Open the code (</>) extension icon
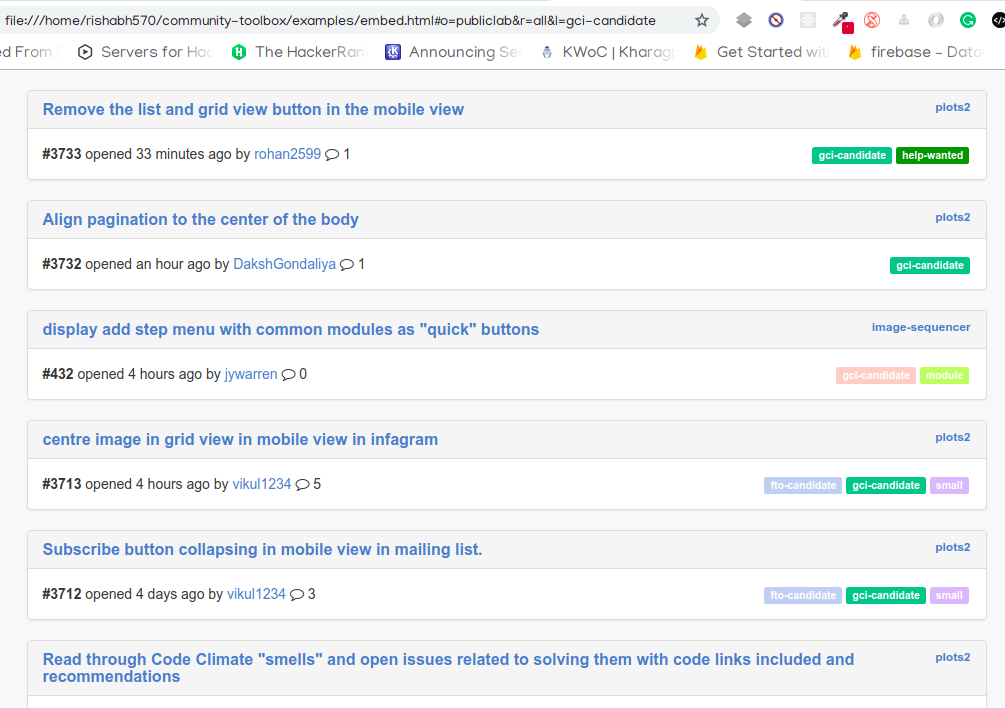The height and width of the screenshot is (708, 1005). click(x=997, y=20)
